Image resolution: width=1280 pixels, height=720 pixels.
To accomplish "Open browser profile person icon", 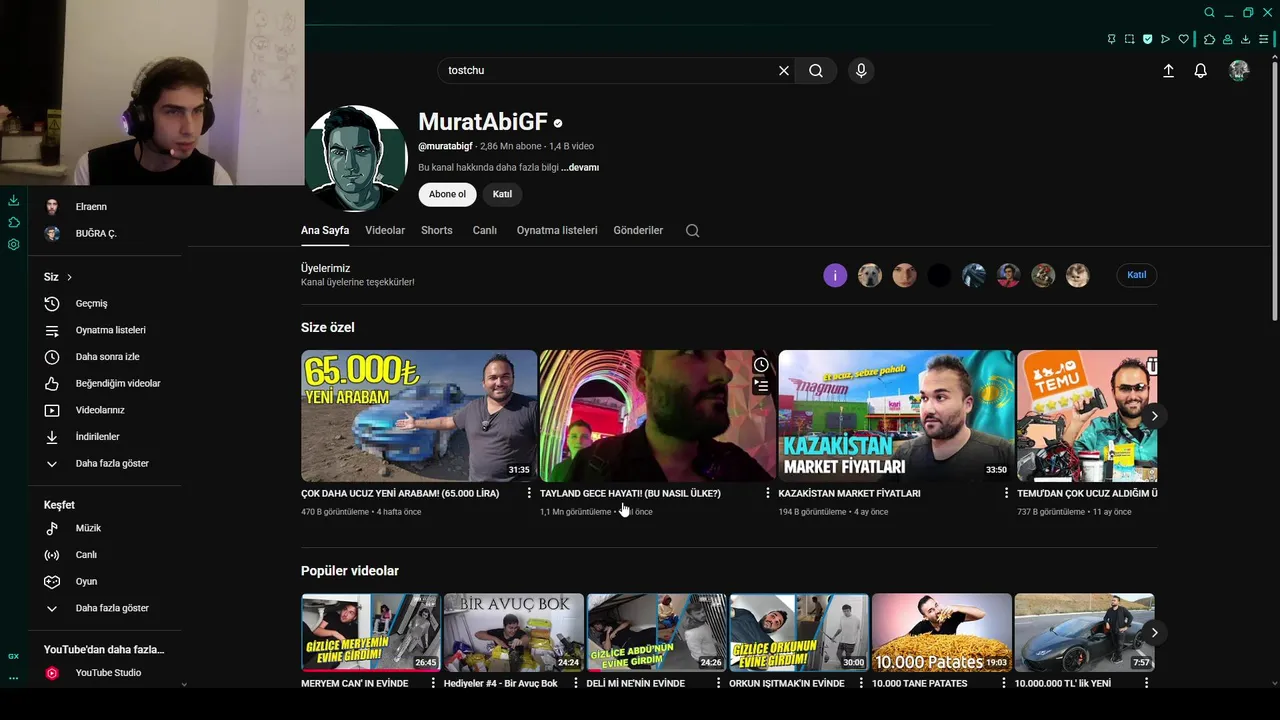I will pyautogui.click(x=1227, y=39).
